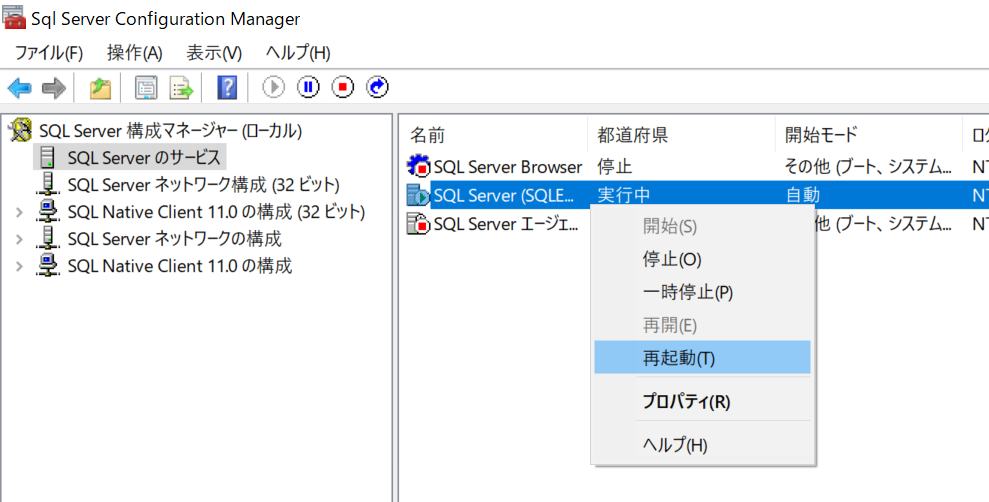Screen dimensions: 989x502
Task: Select SQL Server ネットワーク構成 (32 ビット)
Action: [203, 185]
